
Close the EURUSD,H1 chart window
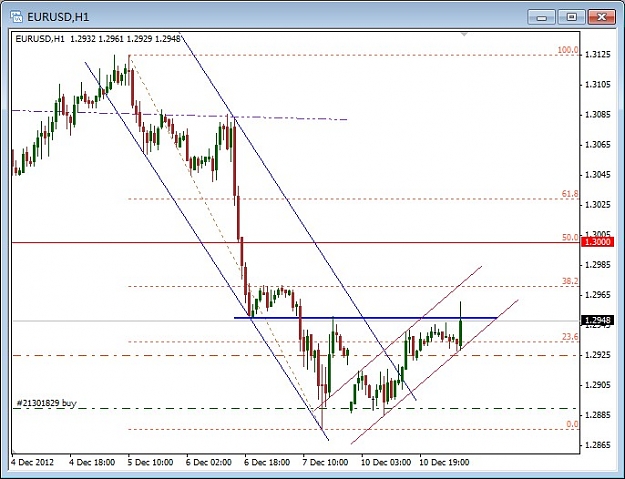click(x=601, y=18)
